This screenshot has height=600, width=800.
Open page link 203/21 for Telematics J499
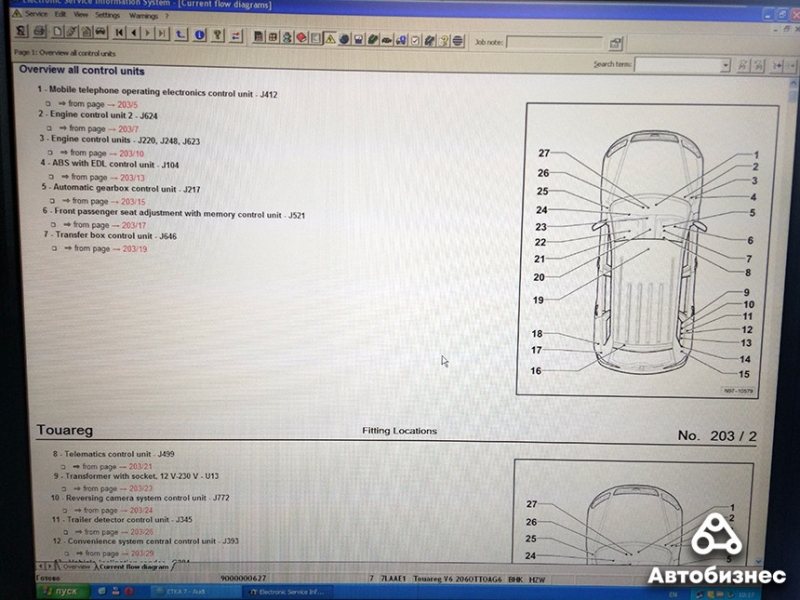click(140, 466)
